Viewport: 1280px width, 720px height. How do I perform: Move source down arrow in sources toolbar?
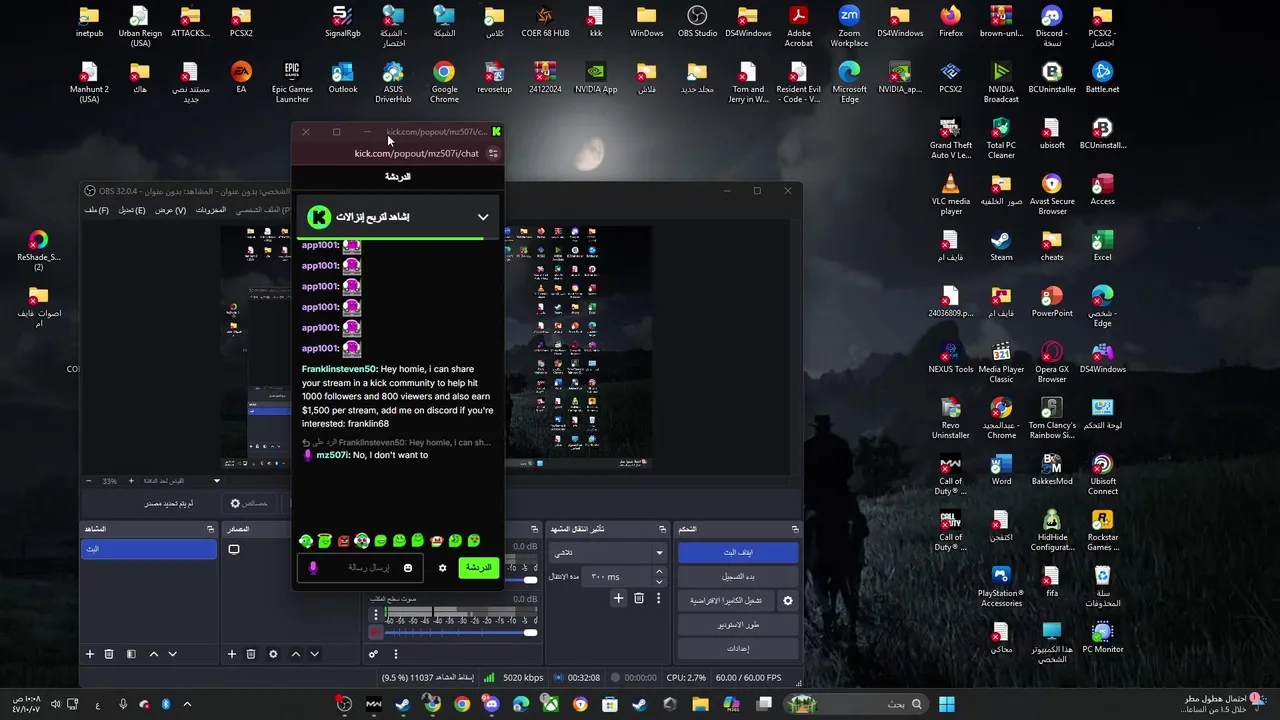coord(314,654)
